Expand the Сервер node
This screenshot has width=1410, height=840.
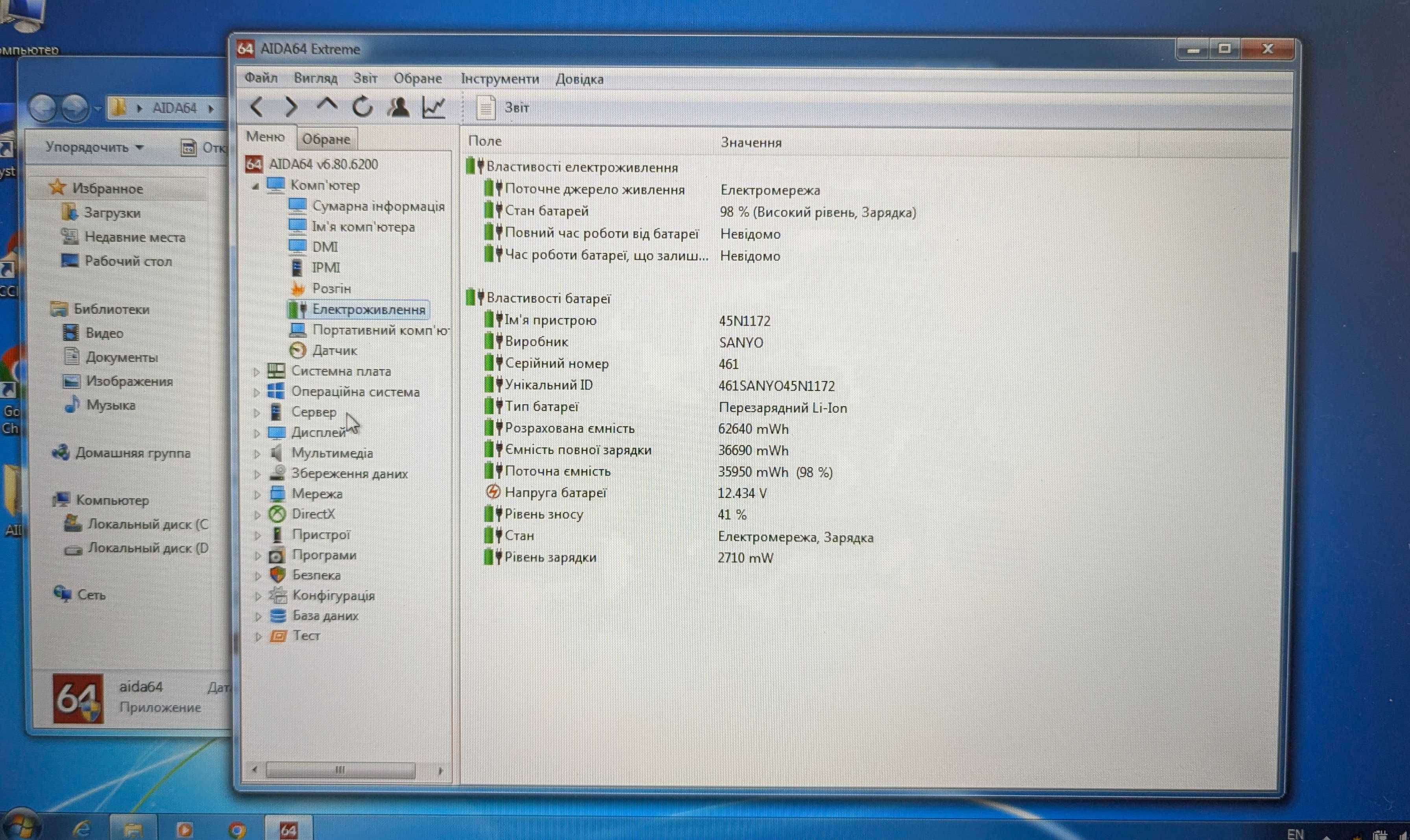[257, 413]
